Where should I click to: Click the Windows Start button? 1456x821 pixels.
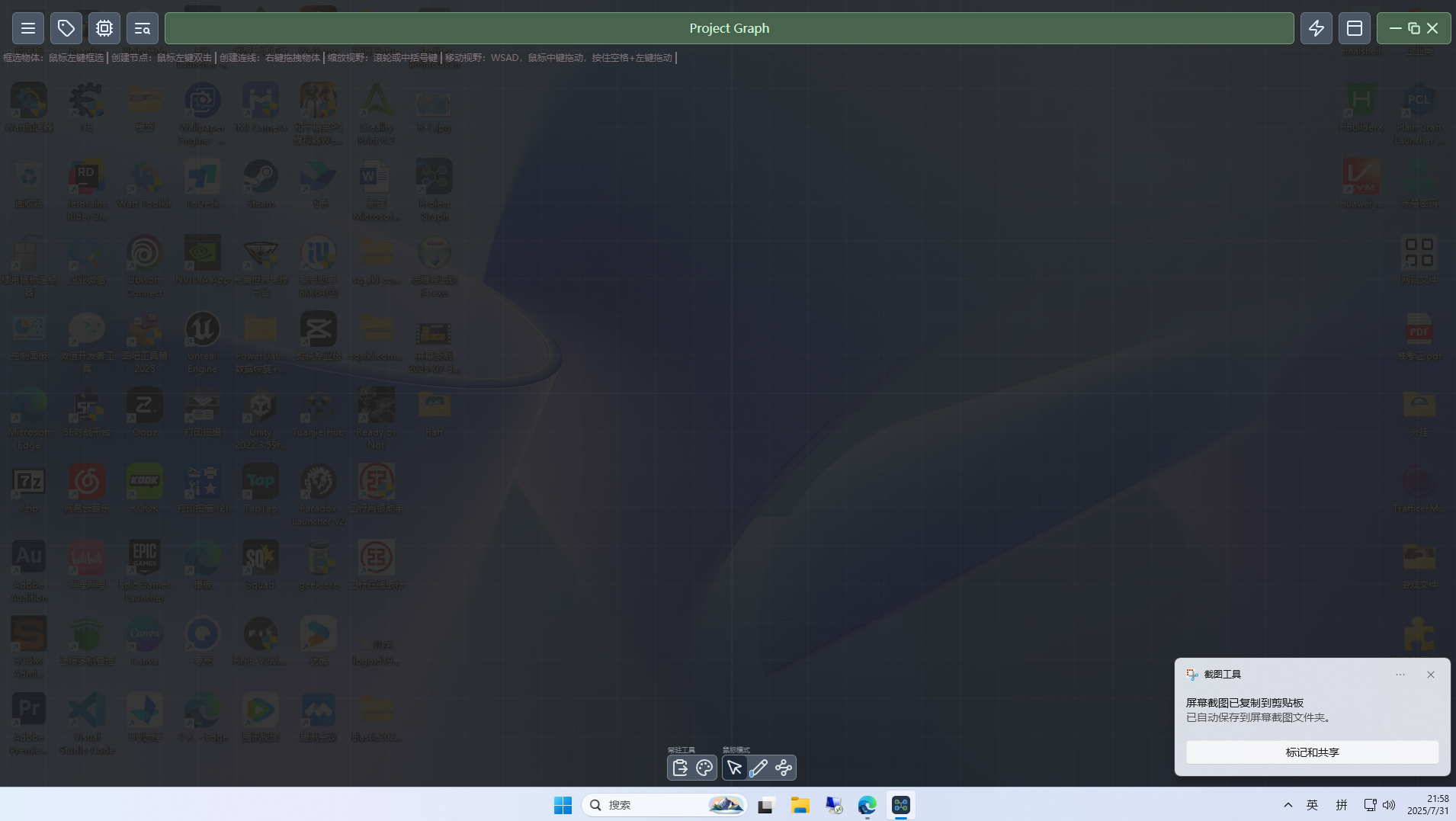563,805
